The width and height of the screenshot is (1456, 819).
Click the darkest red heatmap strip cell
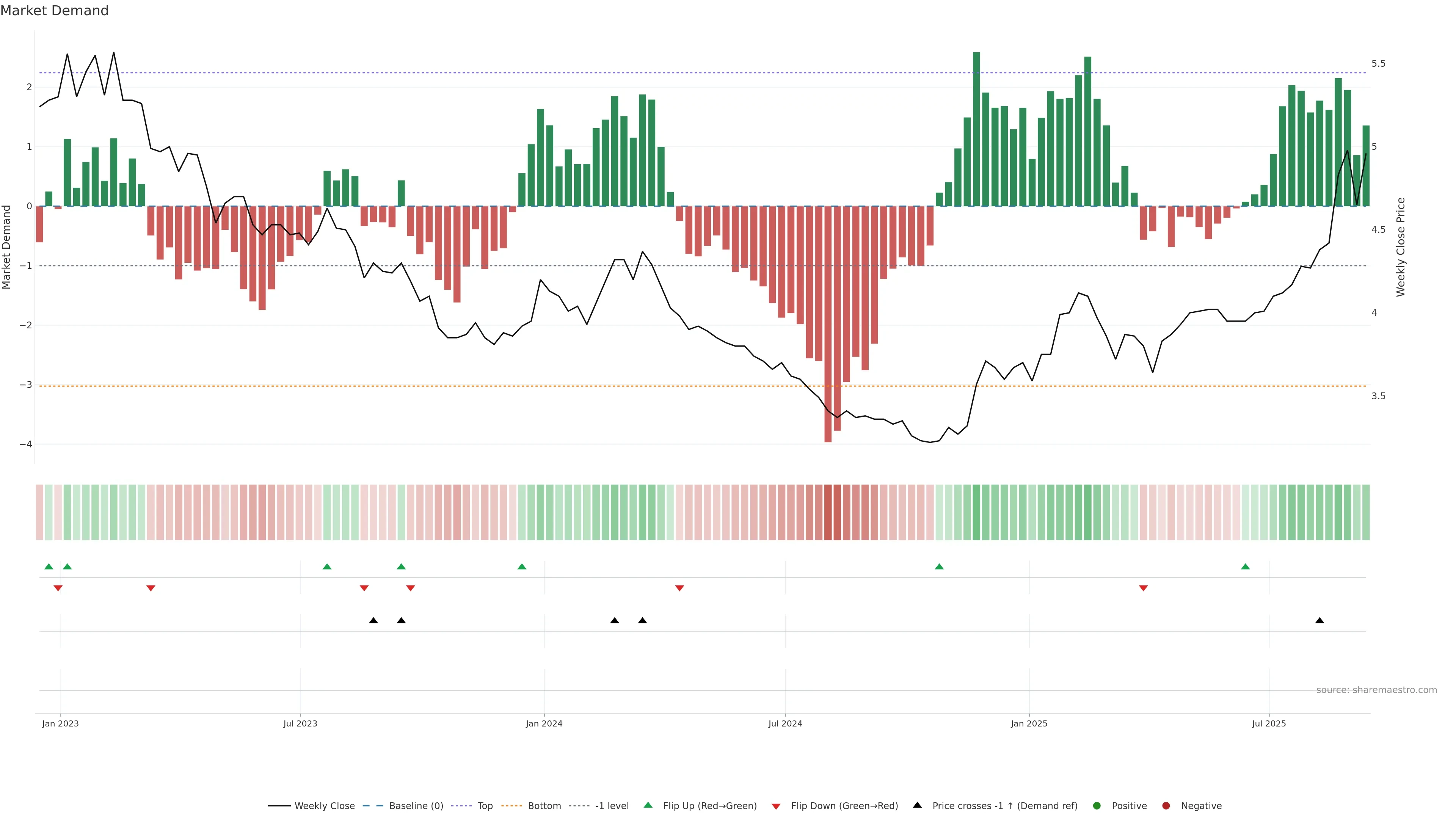pos(828,512)
